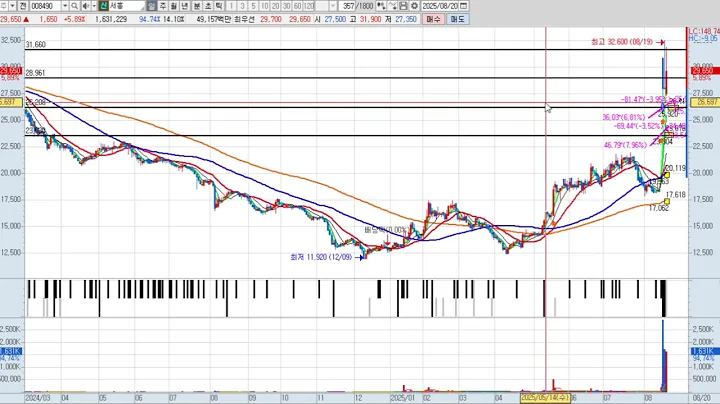Click the 최고 32,600 (08/19) label
This screenshot has height=404, width=720.
(x=622, y=42)
